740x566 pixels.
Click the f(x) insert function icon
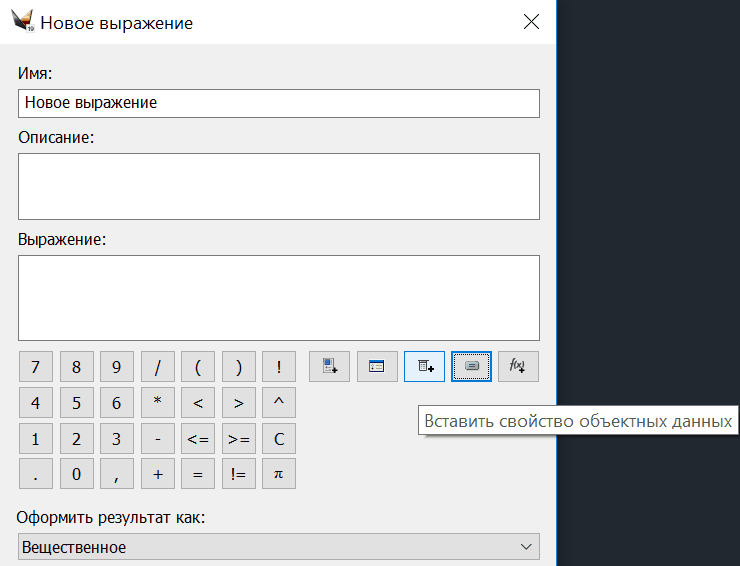518,367
